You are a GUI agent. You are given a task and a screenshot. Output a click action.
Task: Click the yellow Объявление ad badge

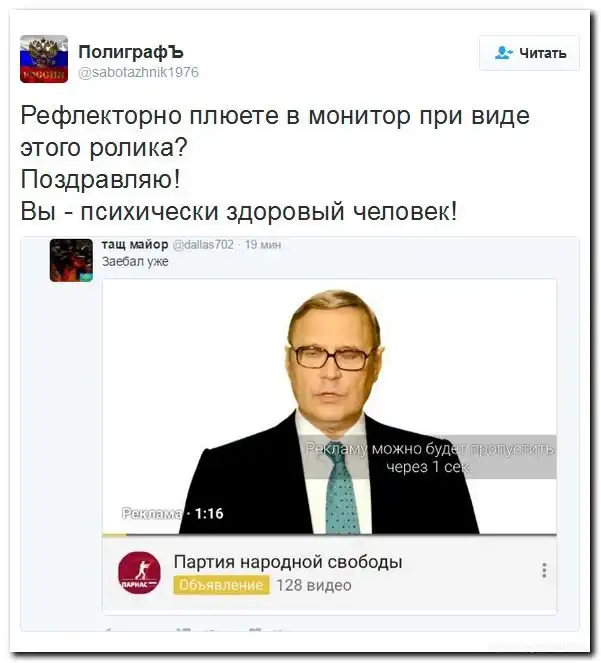coord(221,585)
